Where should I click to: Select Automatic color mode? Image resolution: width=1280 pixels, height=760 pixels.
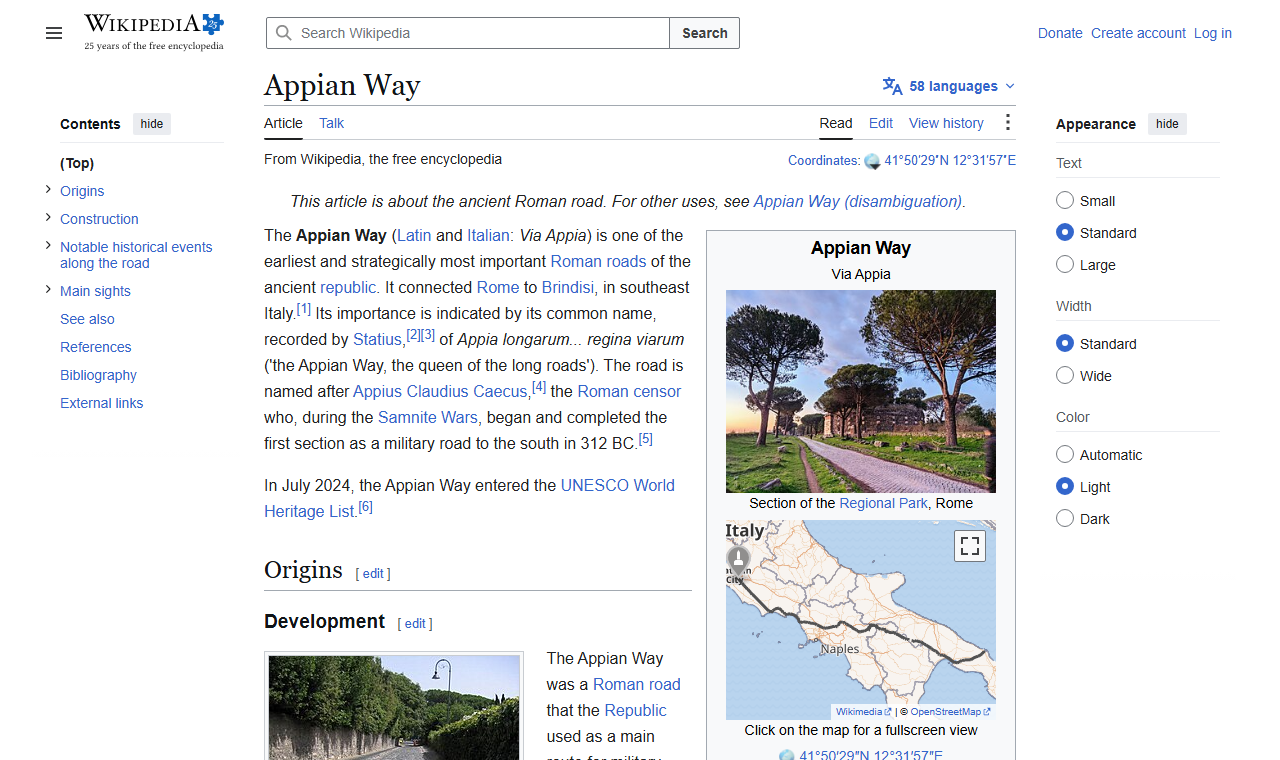pyautogui.click(x=1065, y=454)
